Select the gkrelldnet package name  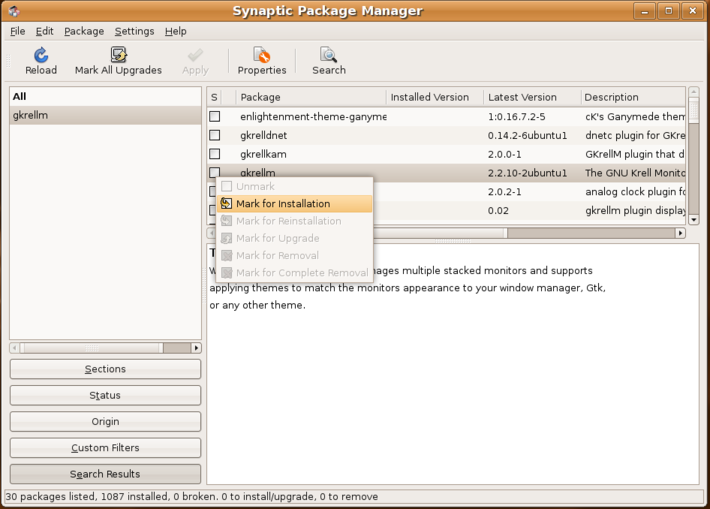click(x=264, y=135)
